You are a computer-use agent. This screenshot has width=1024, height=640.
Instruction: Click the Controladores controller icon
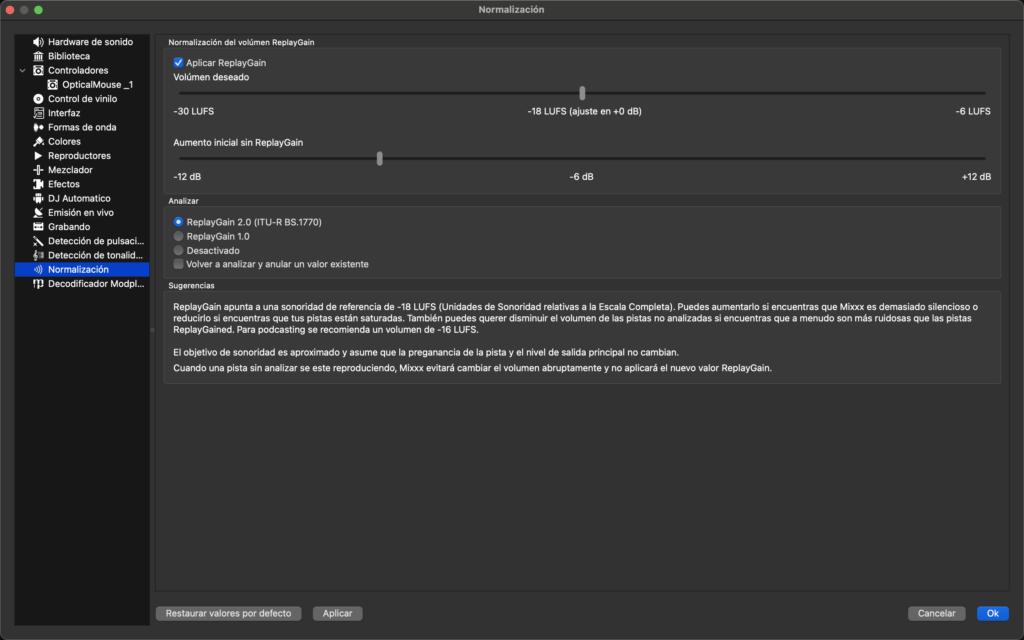click(39, 71)
